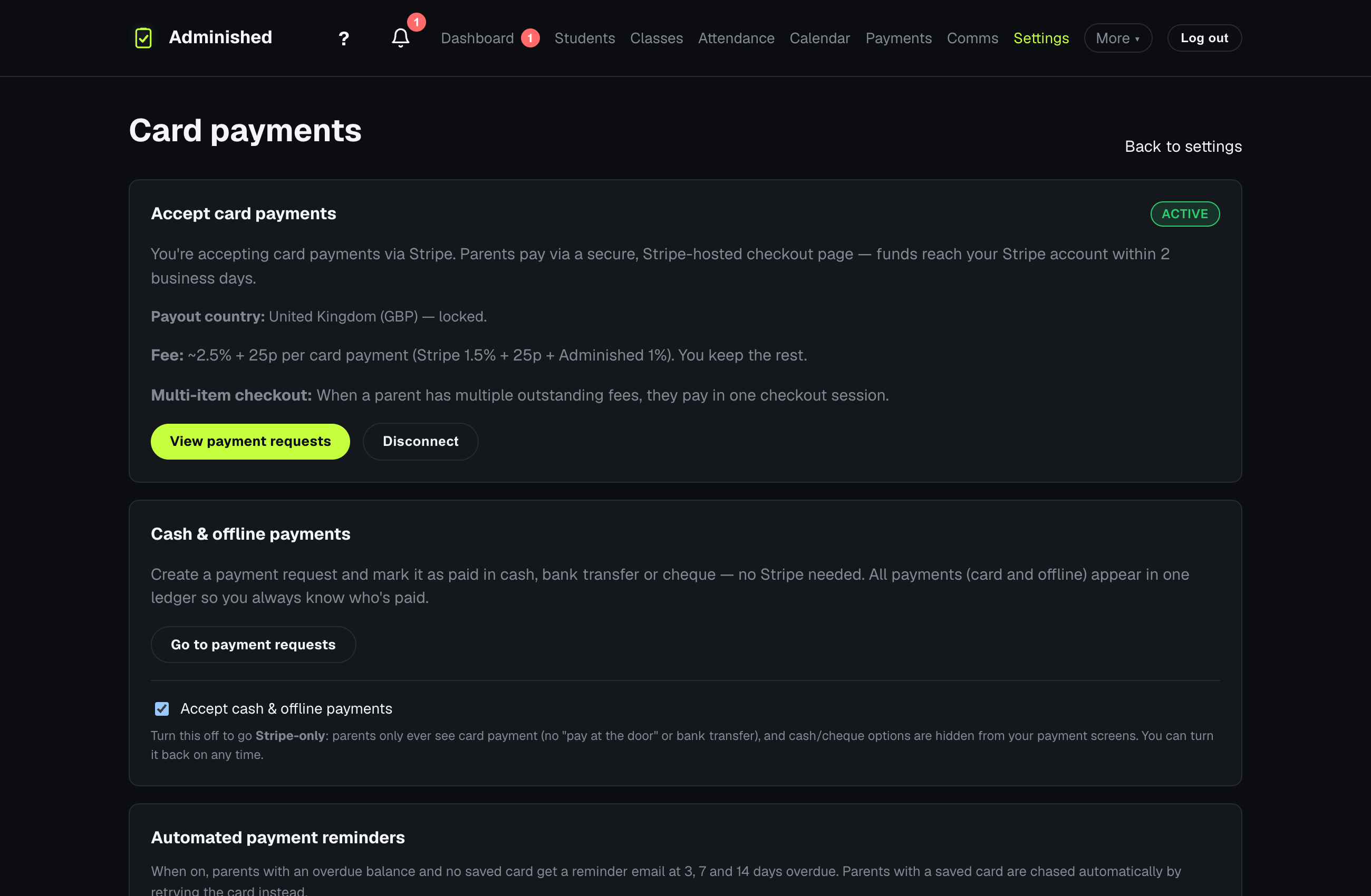1371x896 pixels.
Task: Expand the More dropdown menu
Action: tap(1117, 38)
